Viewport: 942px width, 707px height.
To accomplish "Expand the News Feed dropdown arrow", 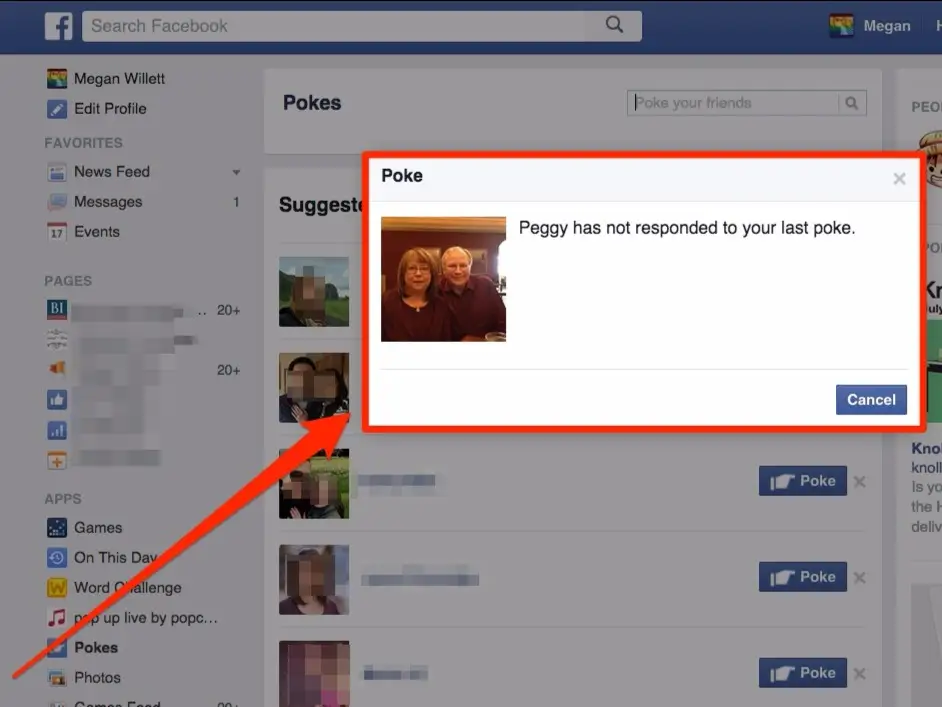I will (236, 172).
